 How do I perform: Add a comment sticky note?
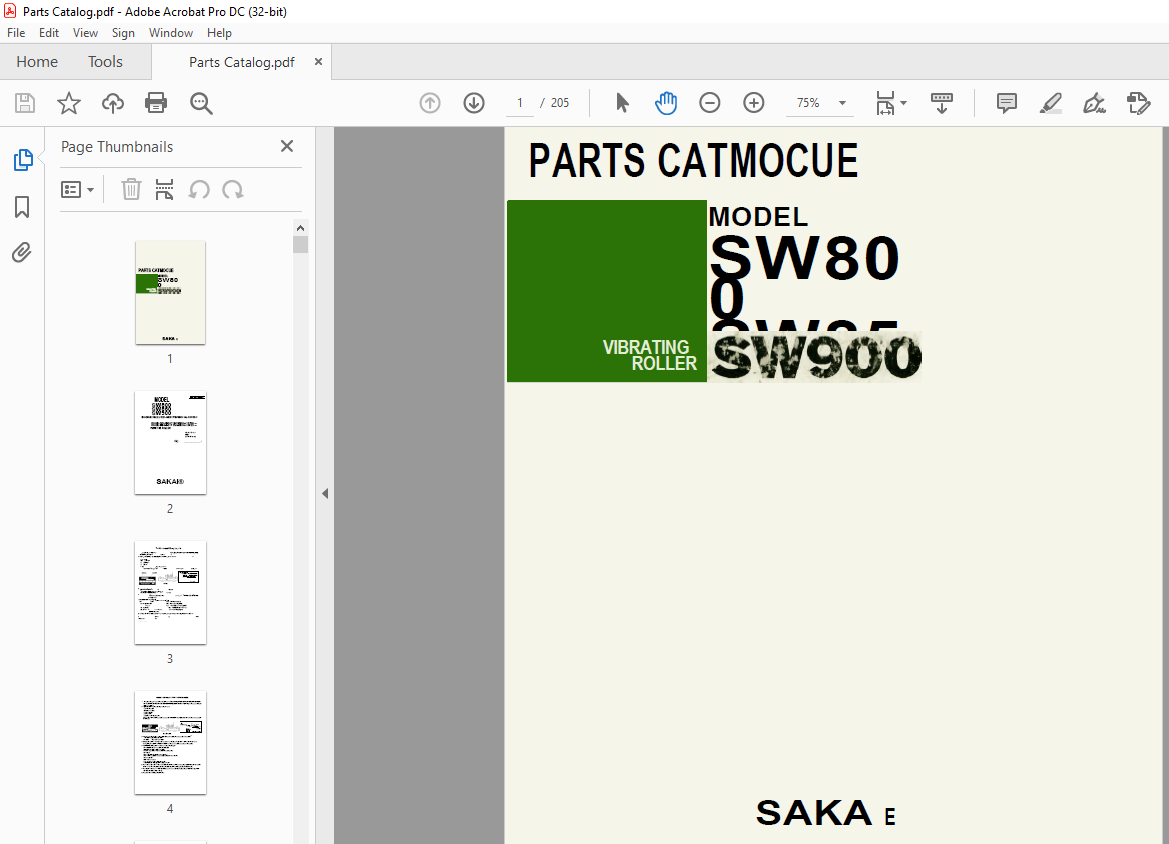coord(1006,103)
